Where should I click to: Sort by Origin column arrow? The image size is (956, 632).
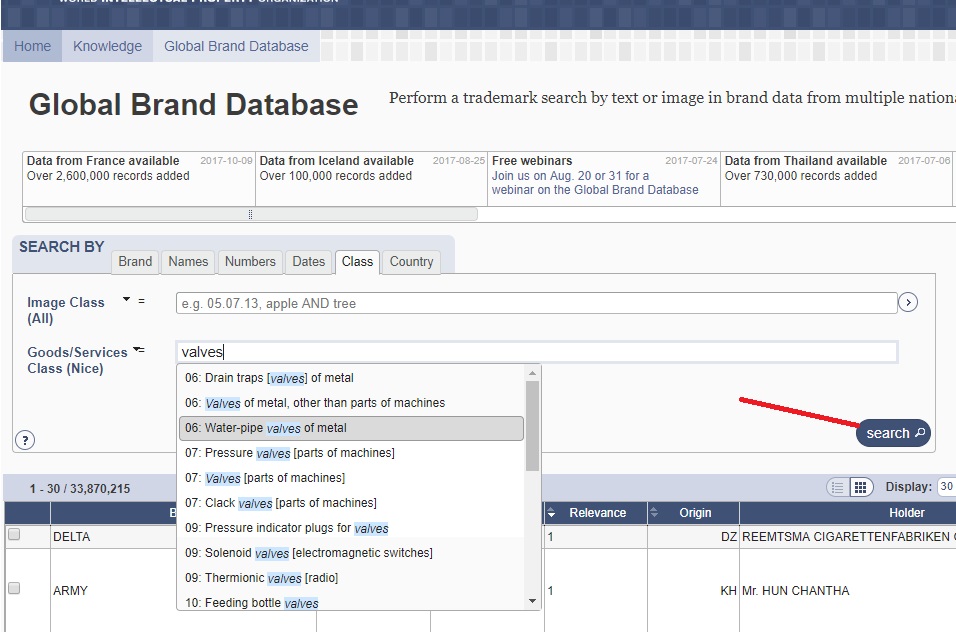click(655, 513)
